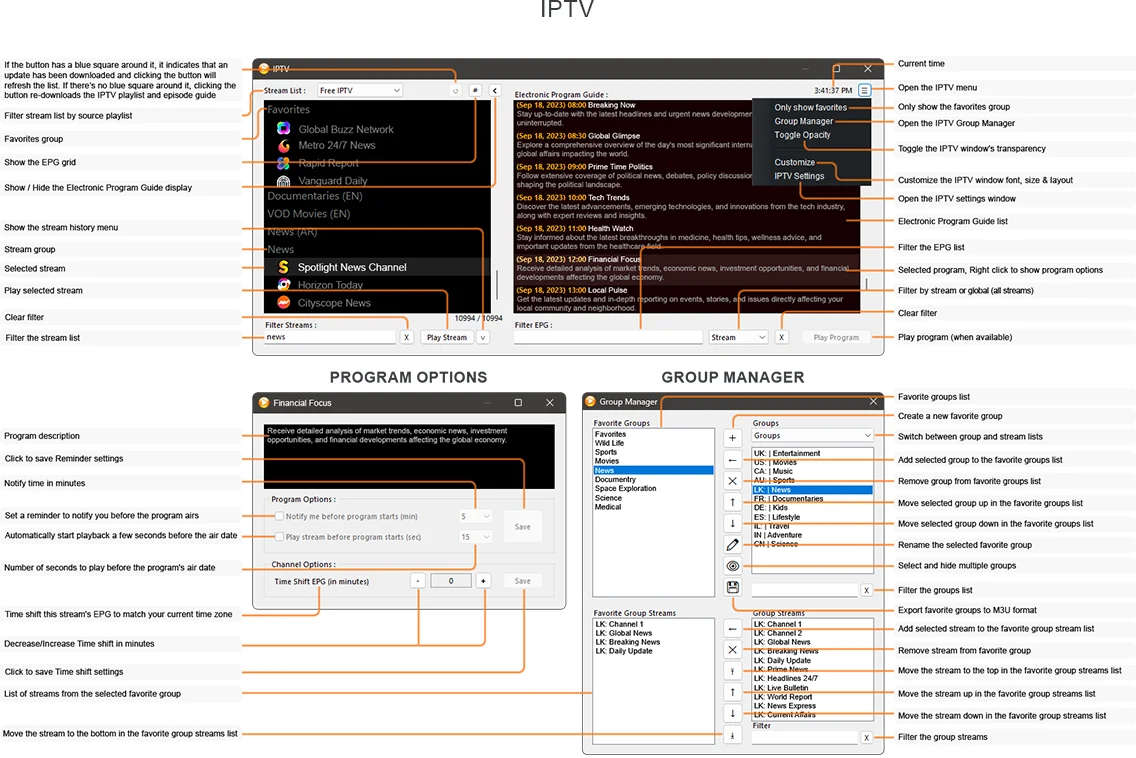The height and width of the screenshot is (758, 1136).
Task: Select Spotlight News Channel in stream list
Action: (351, 267)
